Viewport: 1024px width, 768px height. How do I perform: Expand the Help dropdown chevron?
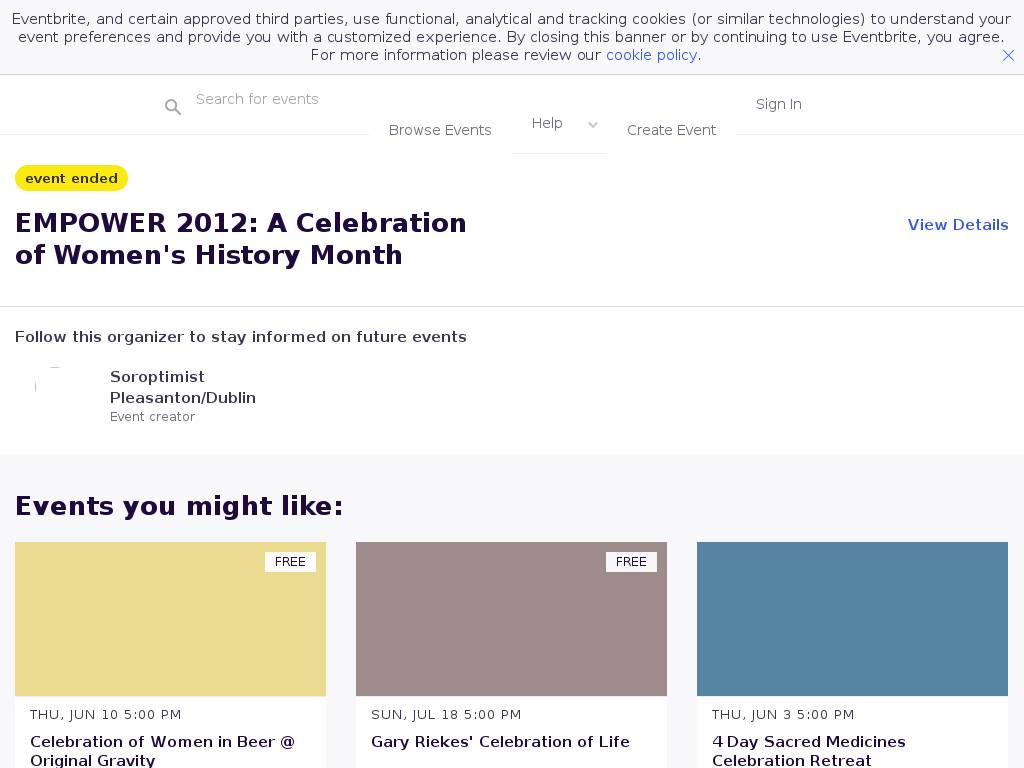(x=593, y=125)
